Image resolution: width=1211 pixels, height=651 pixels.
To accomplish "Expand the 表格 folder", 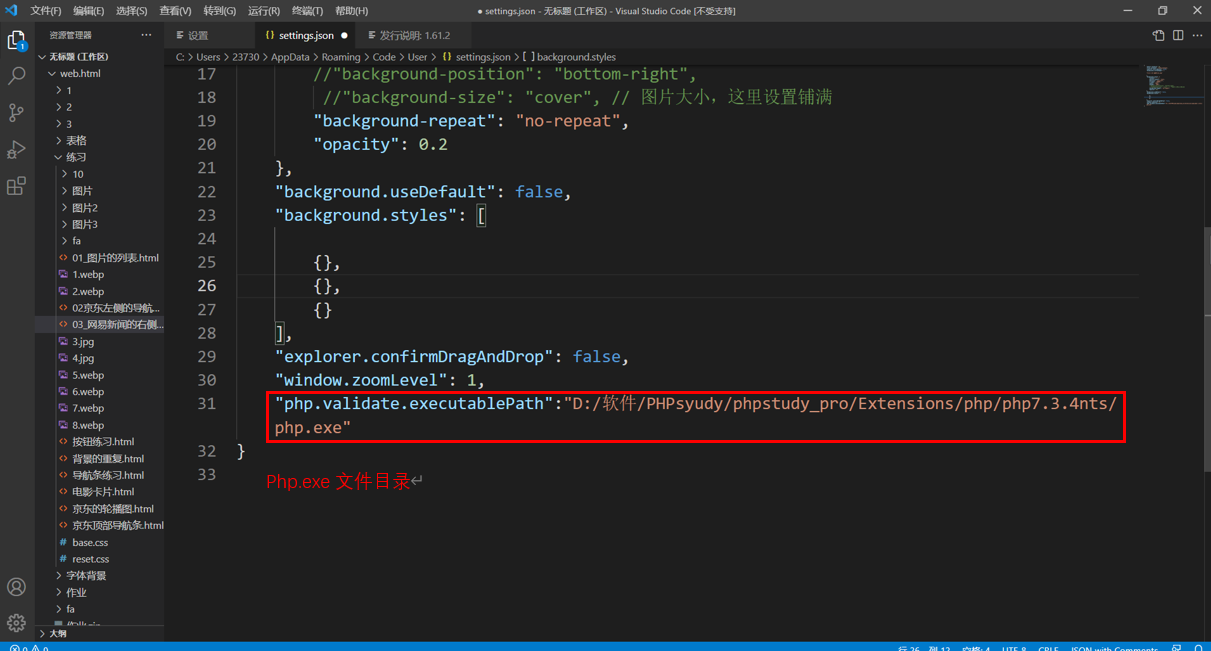I will pos(99,140).
